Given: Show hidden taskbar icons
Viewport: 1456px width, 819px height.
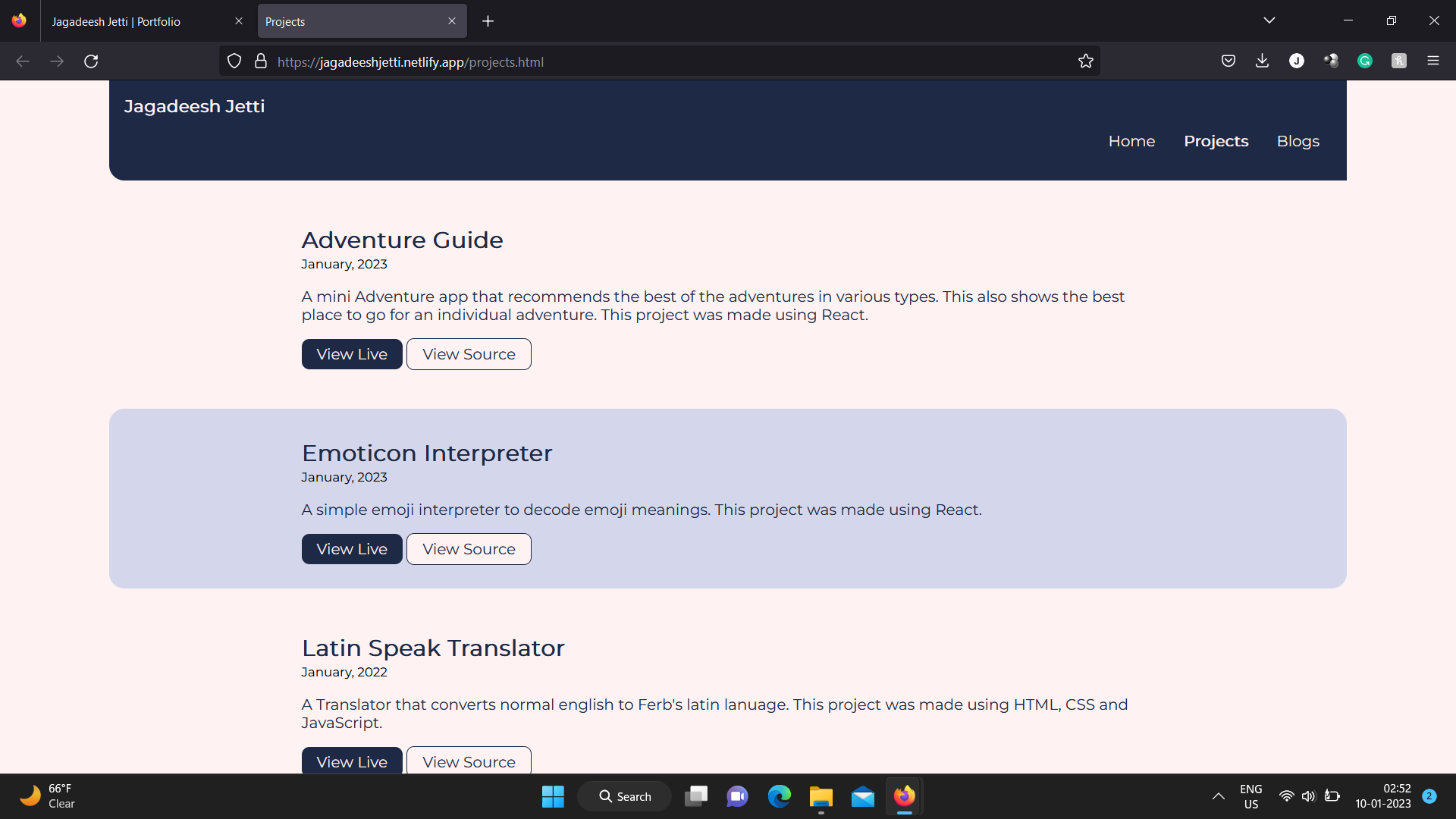Looking at the screenshot, I should (x=1219, y=796).
